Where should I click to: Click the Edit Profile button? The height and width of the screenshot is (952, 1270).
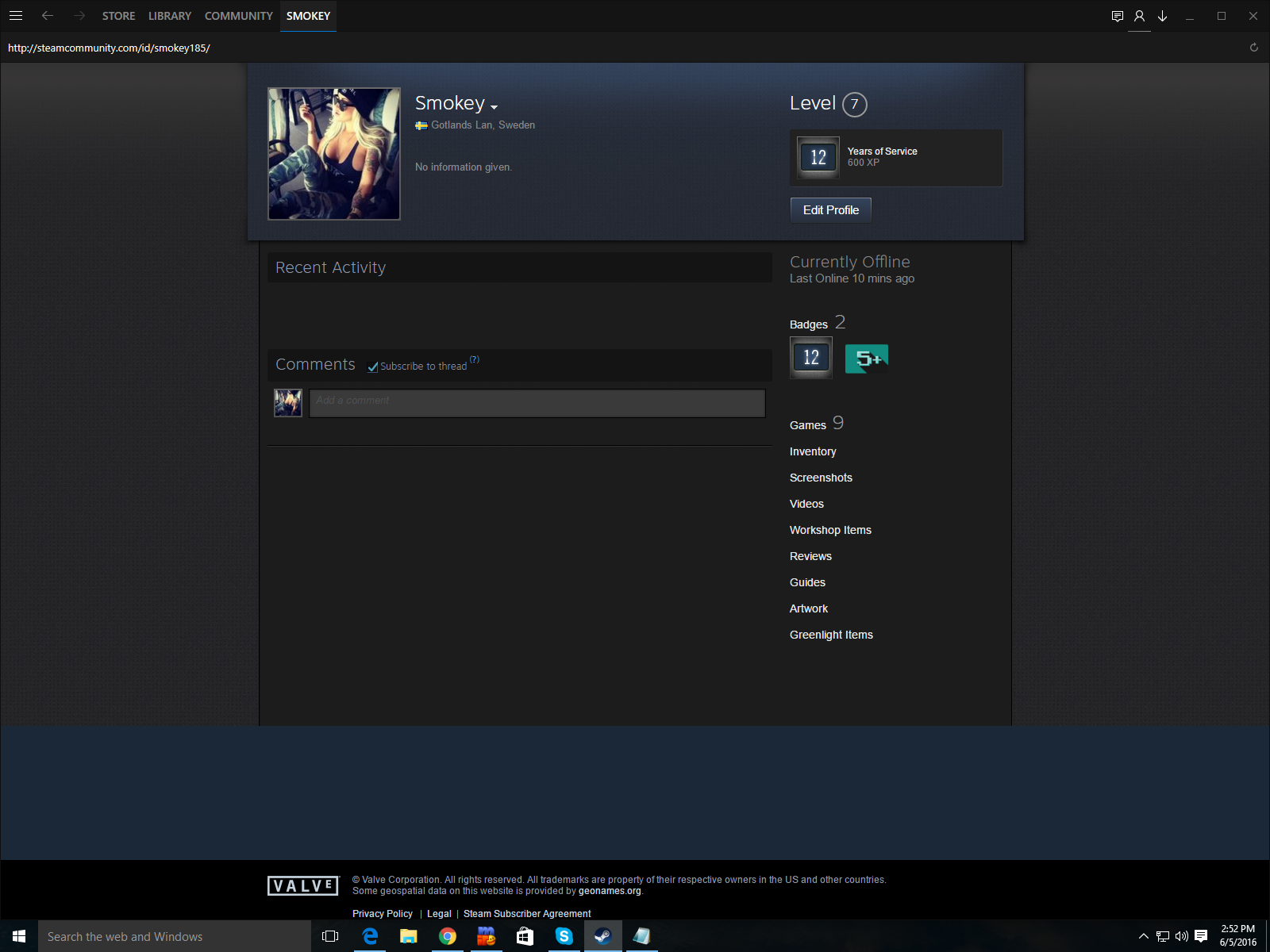831,210
